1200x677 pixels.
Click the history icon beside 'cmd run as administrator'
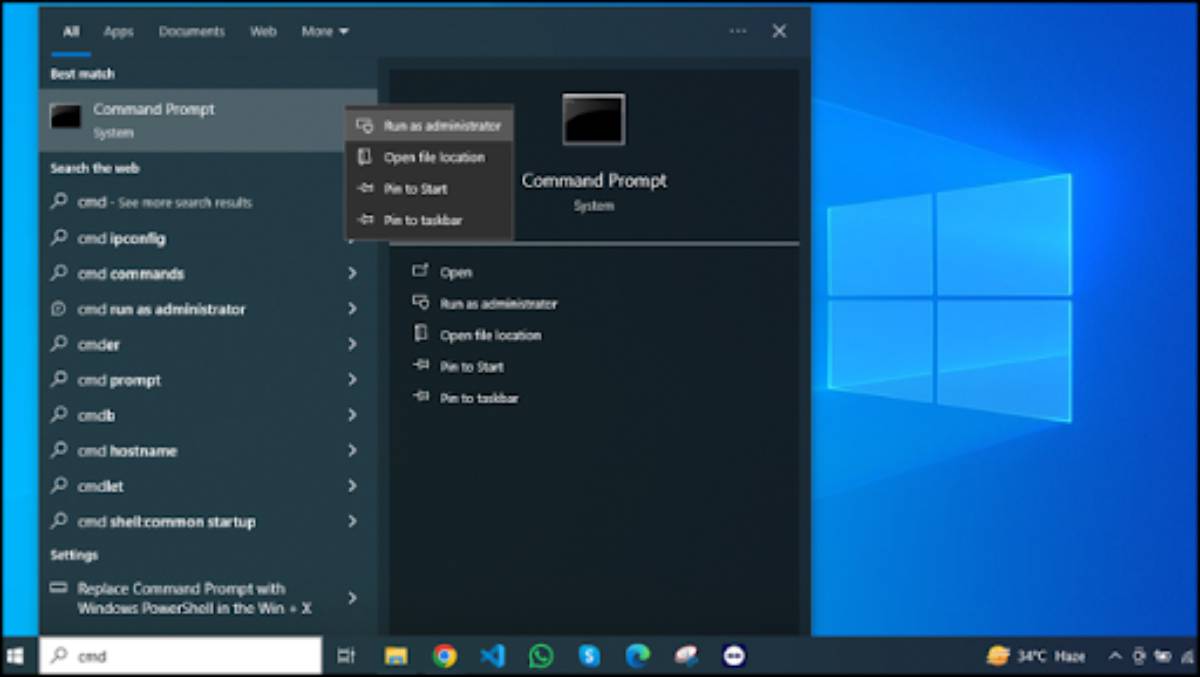59,309
